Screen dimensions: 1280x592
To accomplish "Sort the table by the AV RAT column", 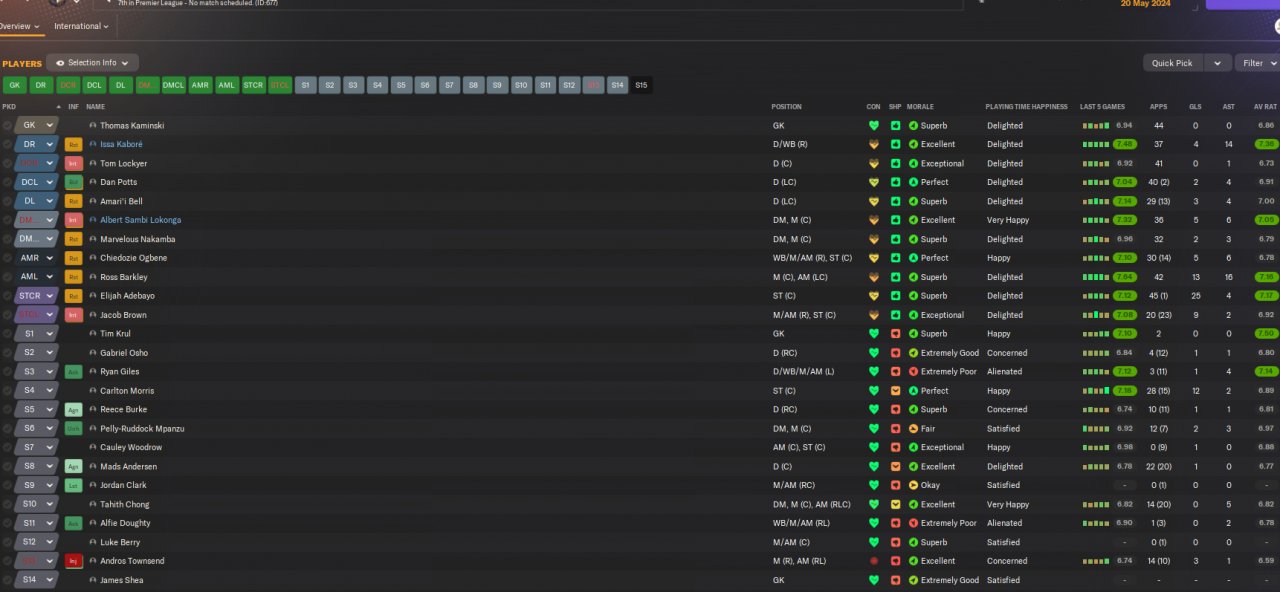I will (x=1265, y=107).
